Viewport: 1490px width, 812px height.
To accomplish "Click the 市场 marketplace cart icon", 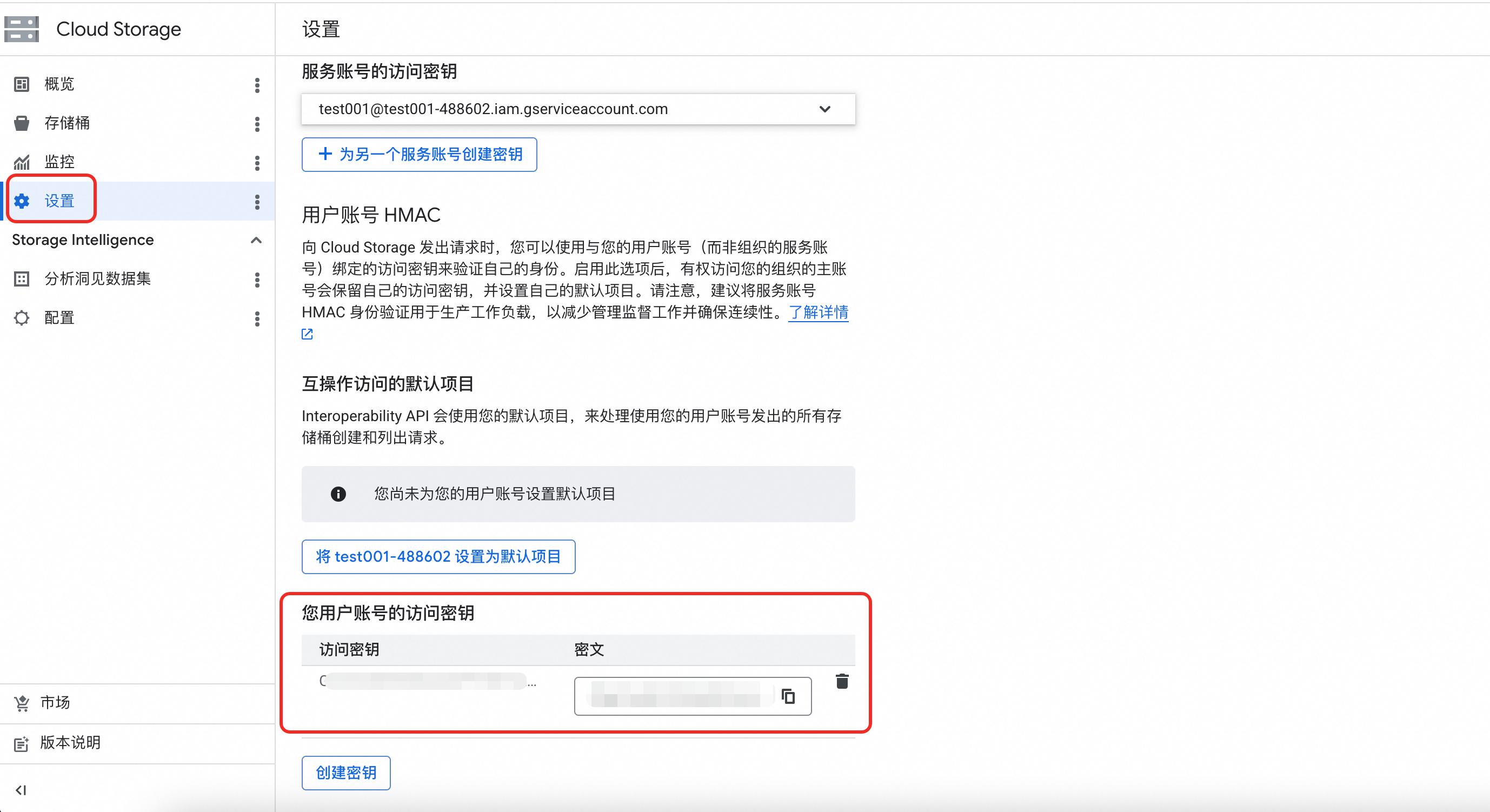I will [x=22, y=703].
